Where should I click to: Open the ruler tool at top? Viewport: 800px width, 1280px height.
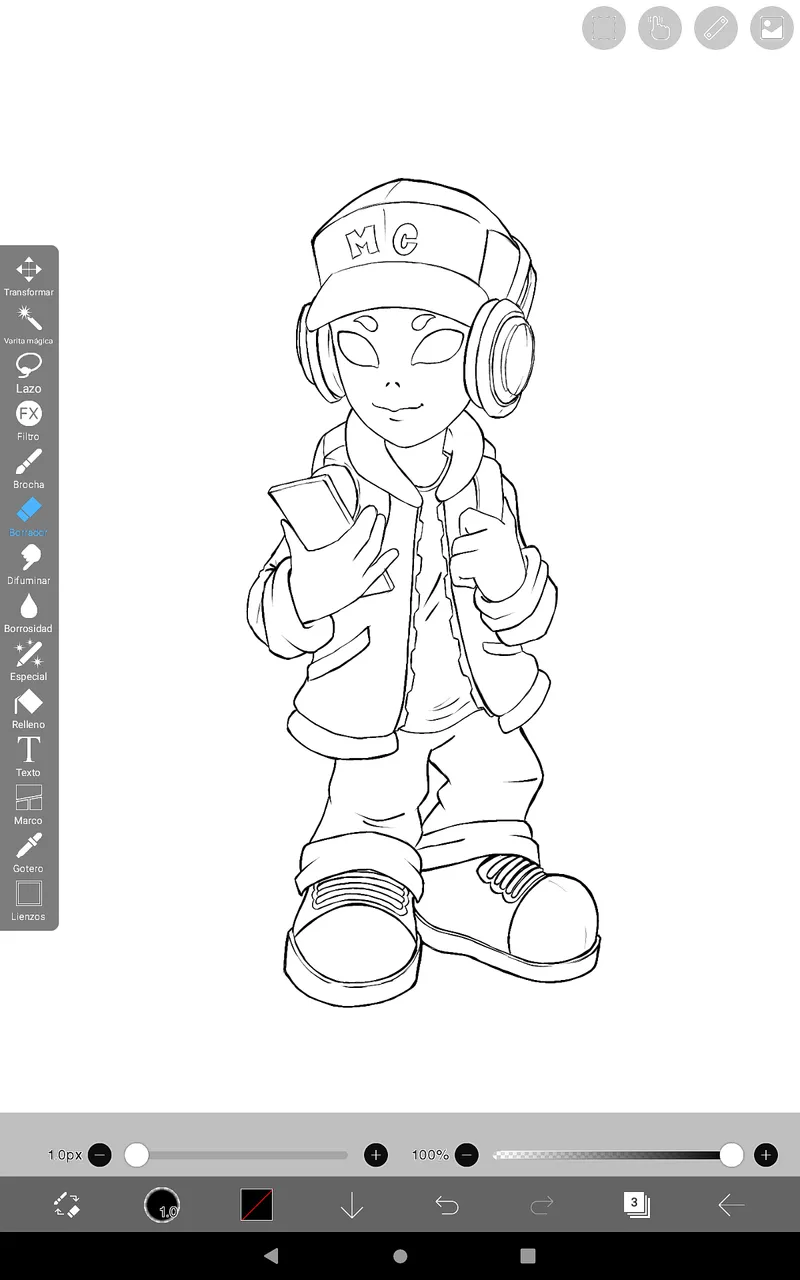pos(716,28)
